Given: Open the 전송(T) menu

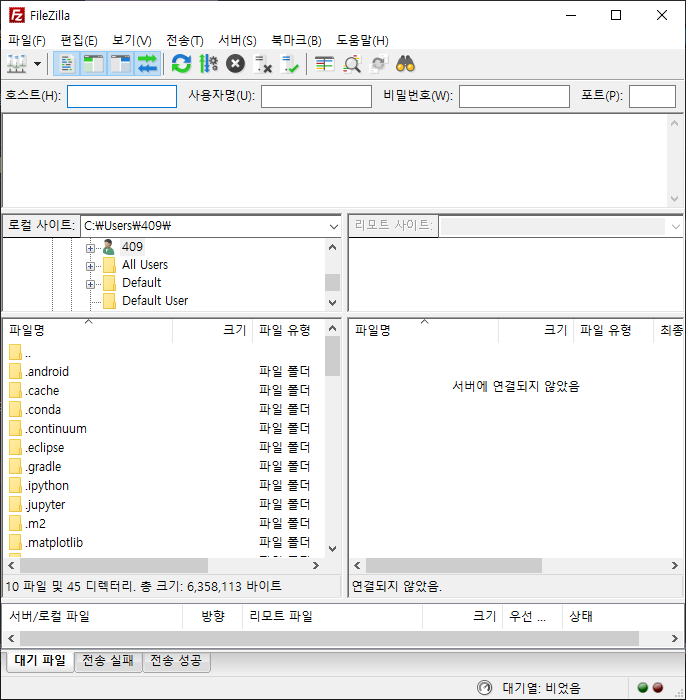Looking at the screenshot, I should click(x=185, y=41).
